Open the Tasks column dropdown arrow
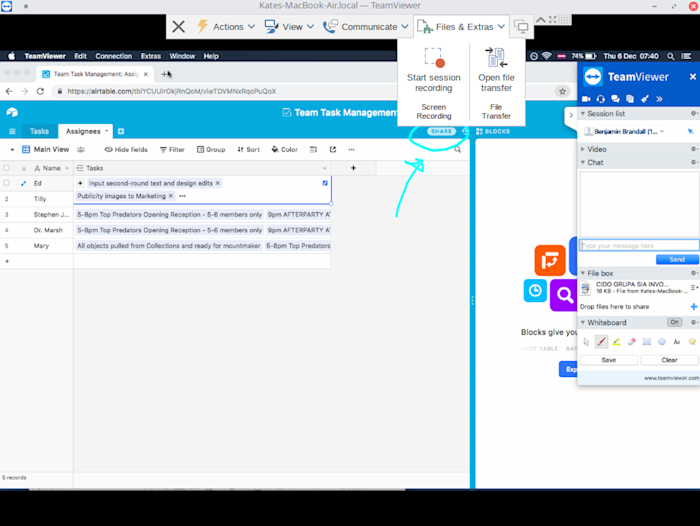The image size is (700, 526). 325,168
